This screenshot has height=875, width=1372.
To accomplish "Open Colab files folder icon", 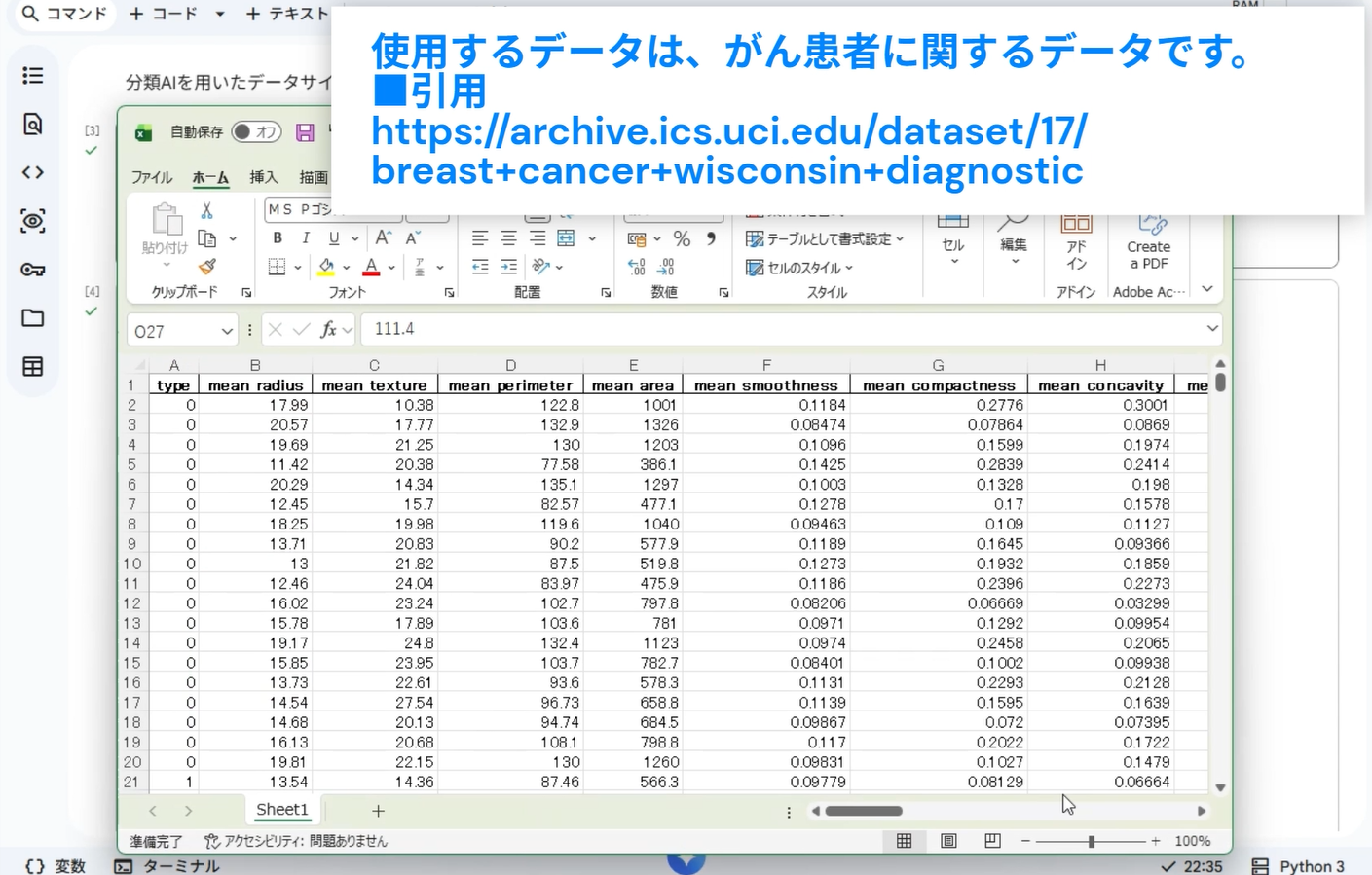I will pyautogui.click(x=33, y=318).
